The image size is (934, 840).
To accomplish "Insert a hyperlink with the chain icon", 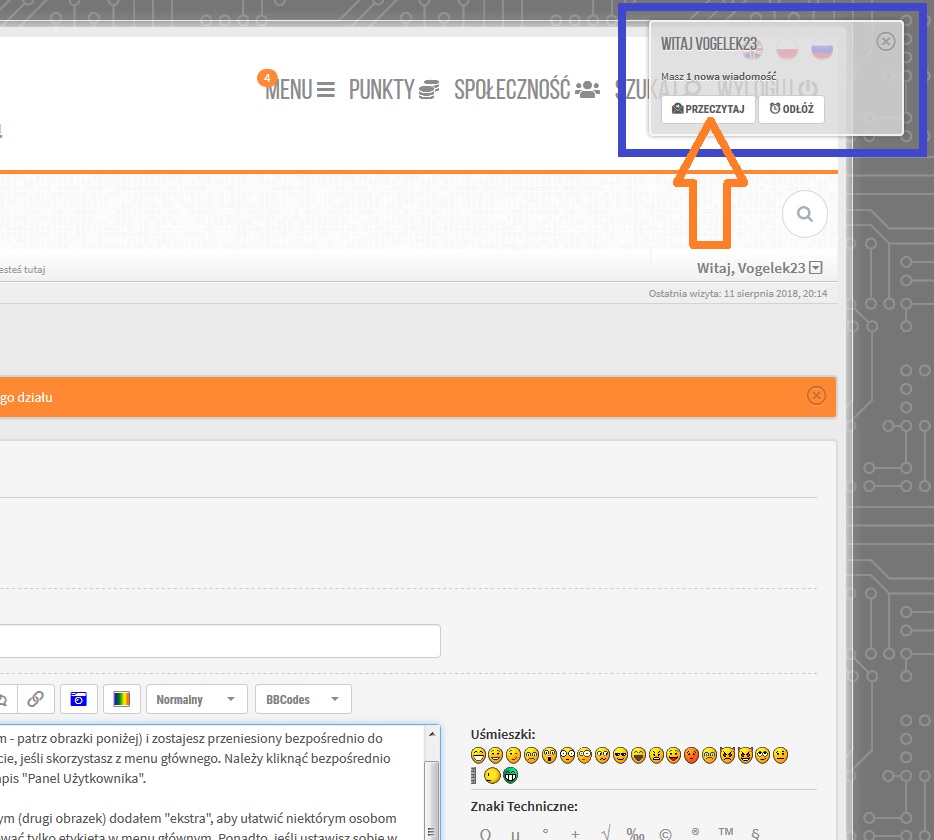I will (36, 699).
